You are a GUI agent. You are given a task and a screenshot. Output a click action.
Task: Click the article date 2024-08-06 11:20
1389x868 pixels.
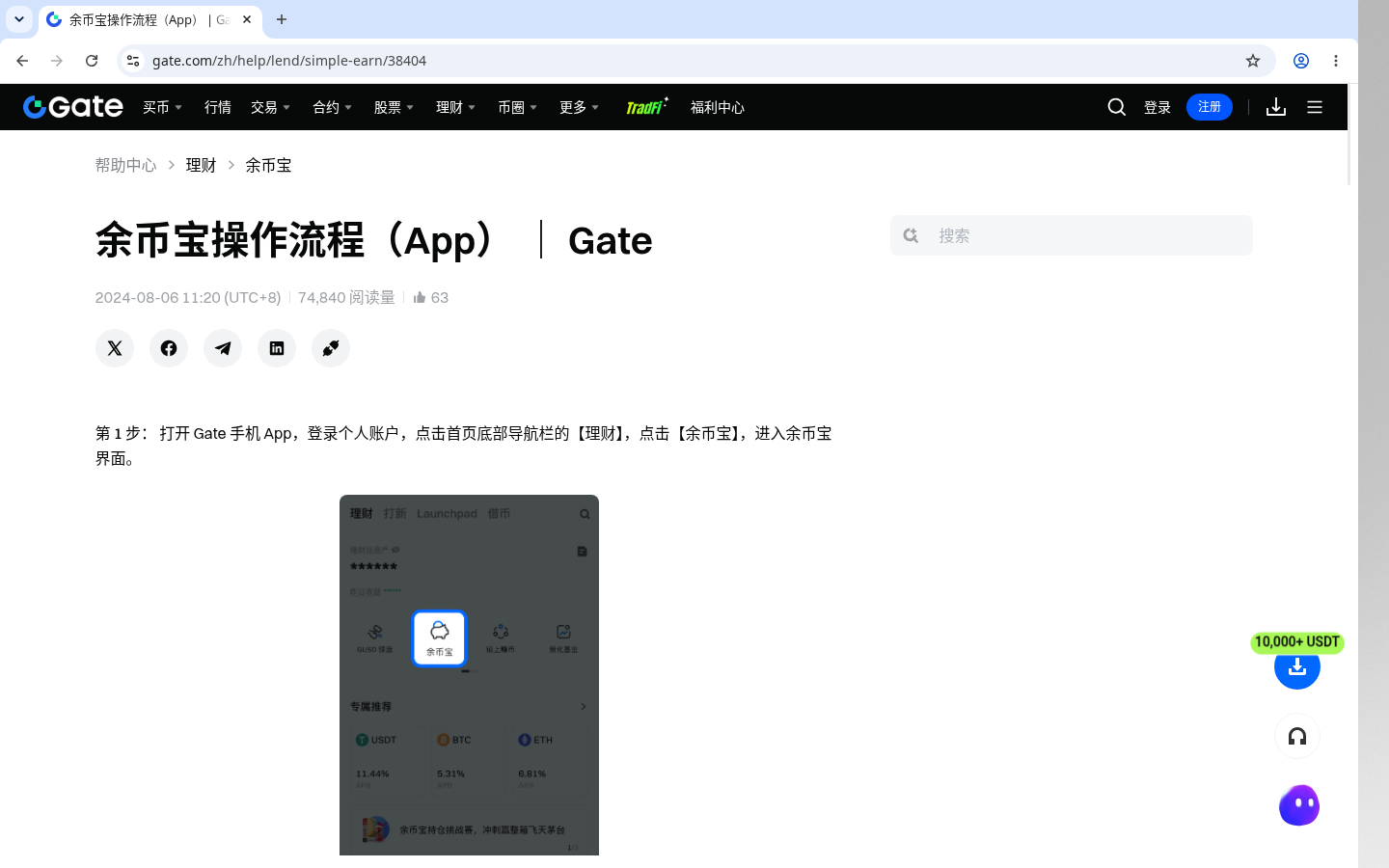188,297
